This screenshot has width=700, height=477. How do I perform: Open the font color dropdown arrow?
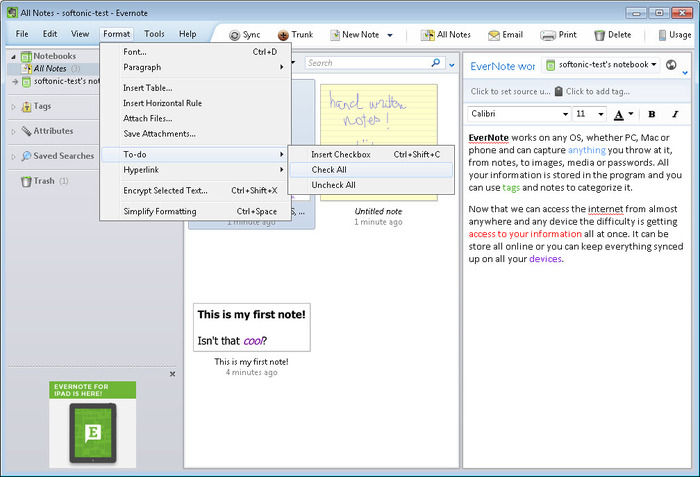[x=631, y=113]
